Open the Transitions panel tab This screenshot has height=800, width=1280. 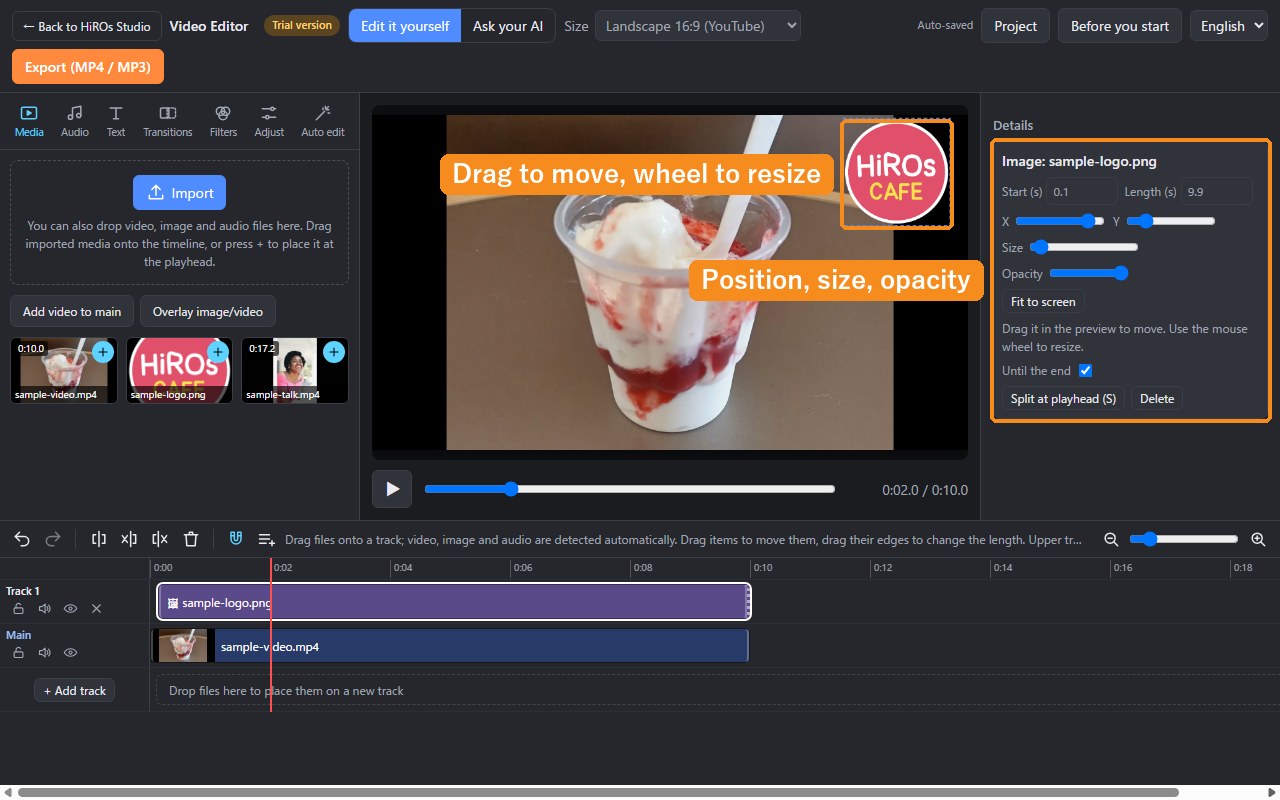coord(168,121)
